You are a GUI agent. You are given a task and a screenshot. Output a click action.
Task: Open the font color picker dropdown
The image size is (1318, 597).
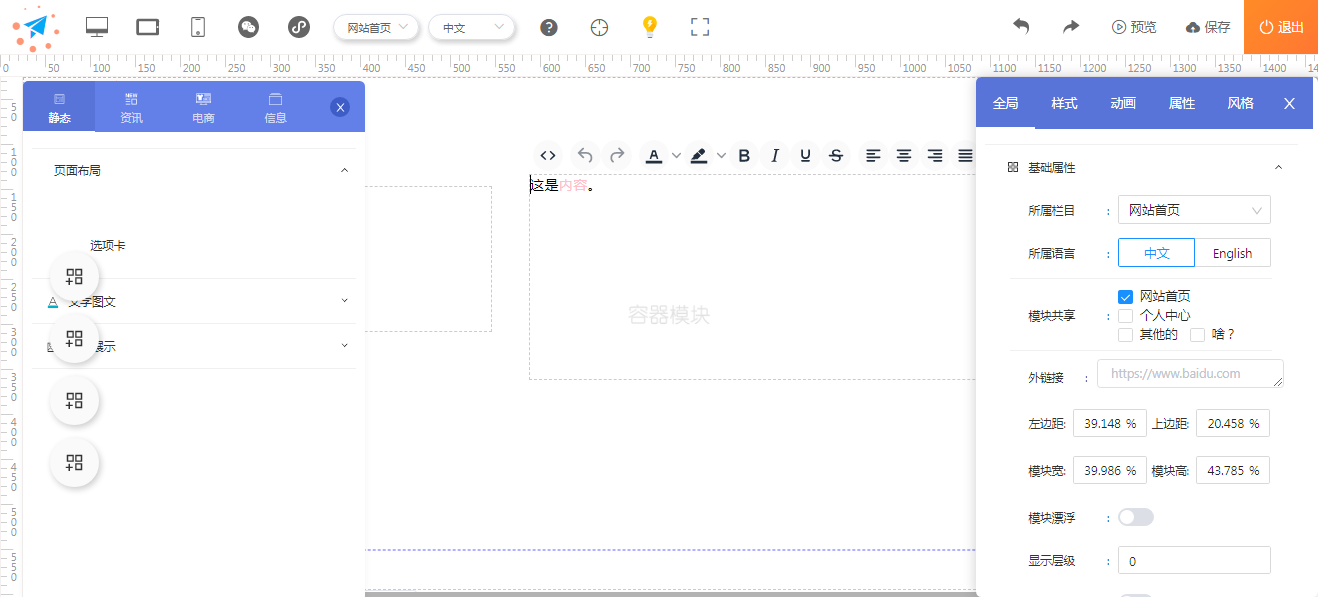point(677,155)
